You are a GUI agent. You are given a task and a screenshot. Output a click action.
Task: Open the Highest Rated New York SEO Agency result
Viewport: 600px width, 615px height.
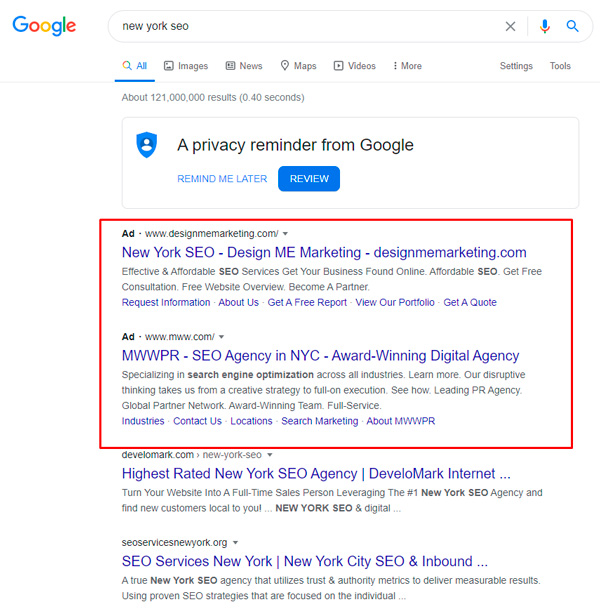(x=316, y=473)
